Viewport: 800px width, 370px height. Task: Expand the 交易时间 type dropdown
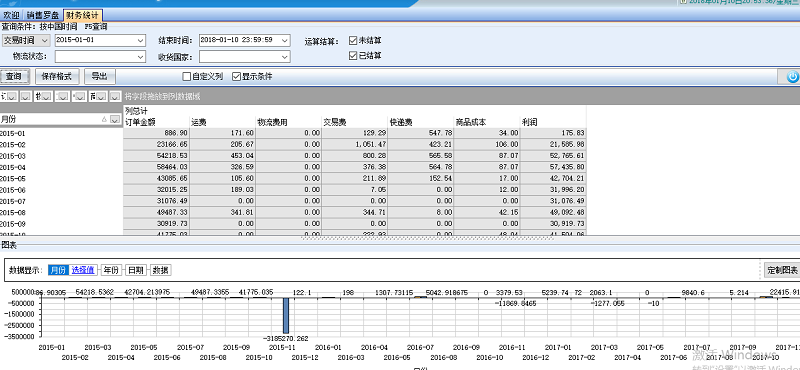pos(44,40)
